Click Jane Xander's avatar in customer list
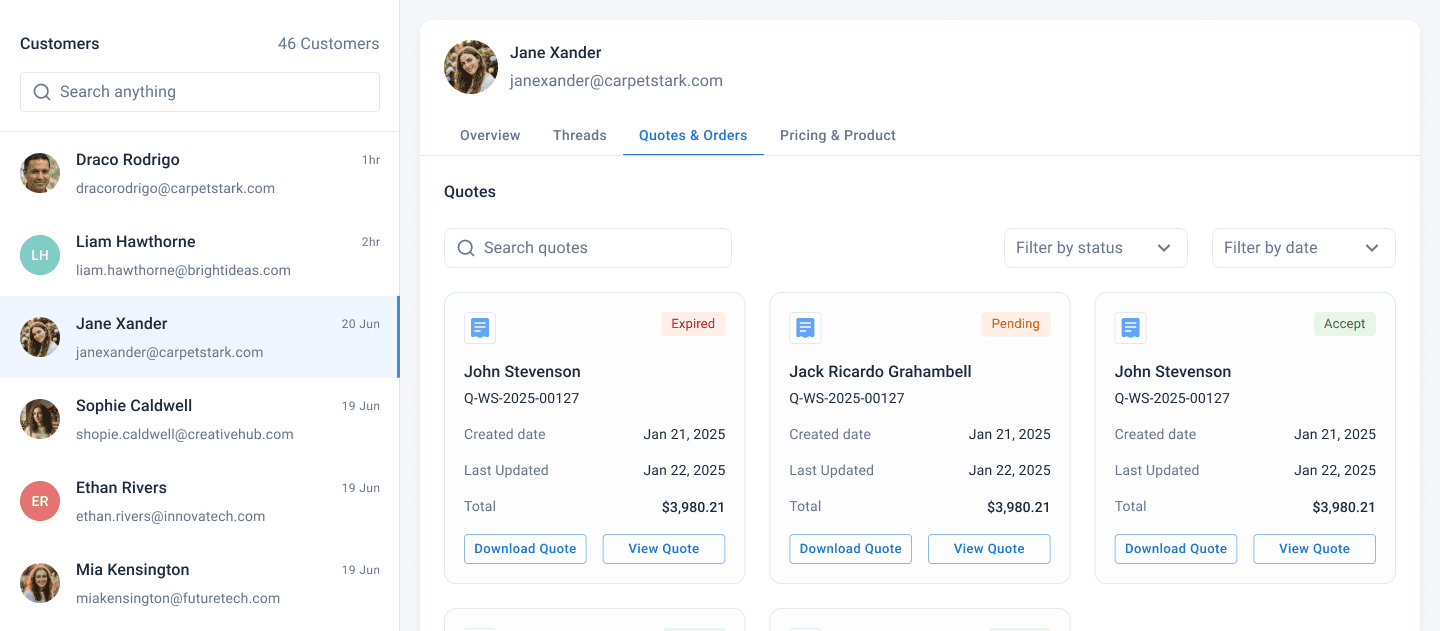Viewport: 1440px width, 631px height. coord(40,337)
